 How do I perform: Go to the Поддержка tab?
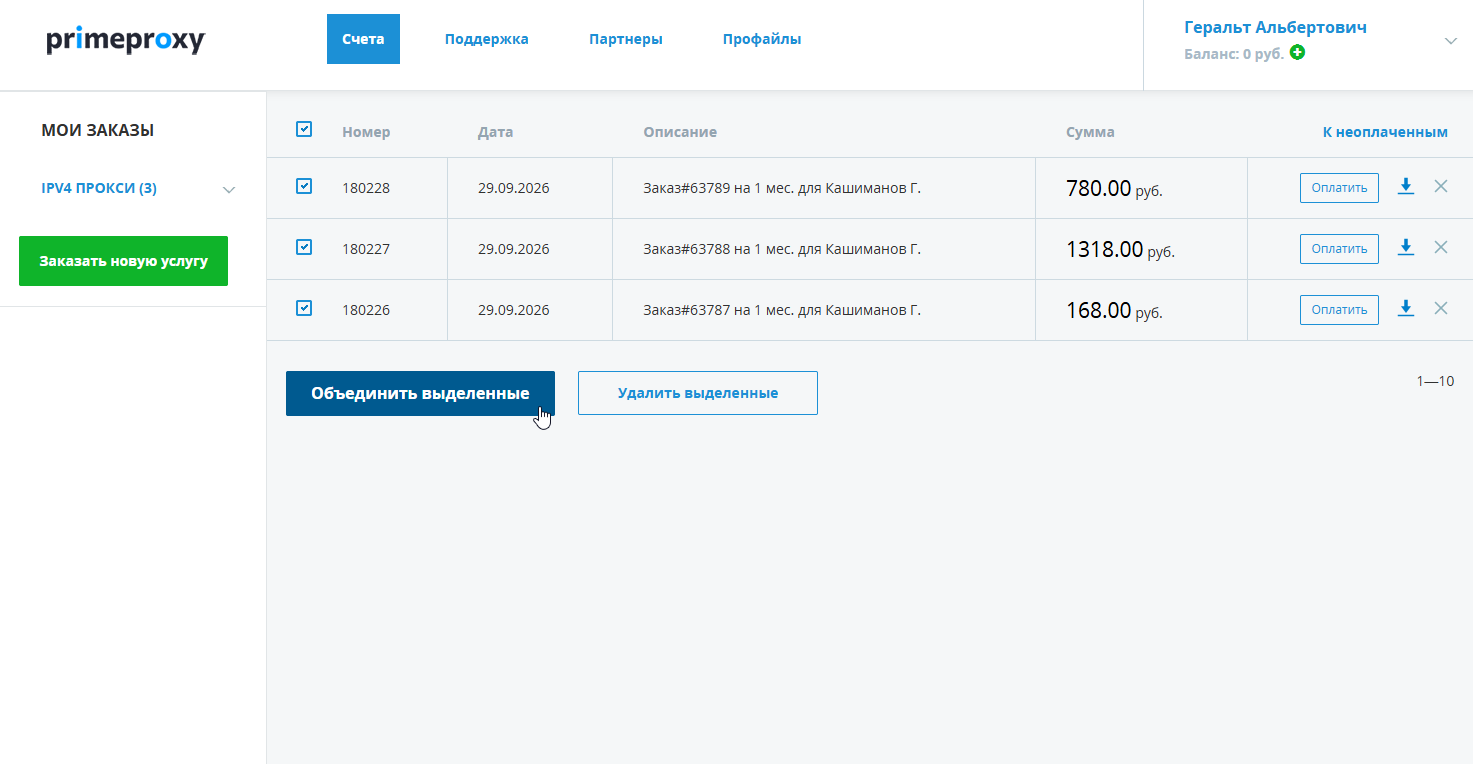487,40
